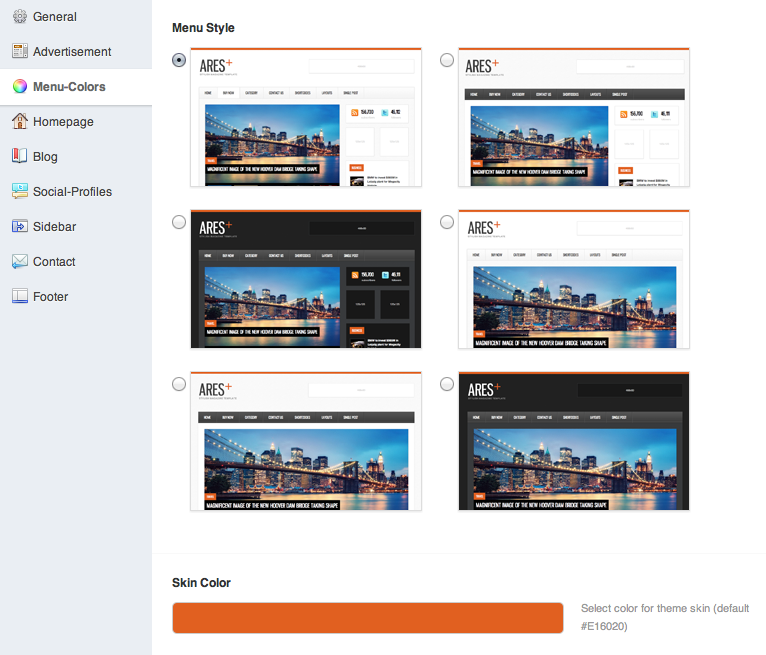Viewport: 766px width, 655px height.
Task: Open the Advertisement settings tab
Action: pos(76,51)
